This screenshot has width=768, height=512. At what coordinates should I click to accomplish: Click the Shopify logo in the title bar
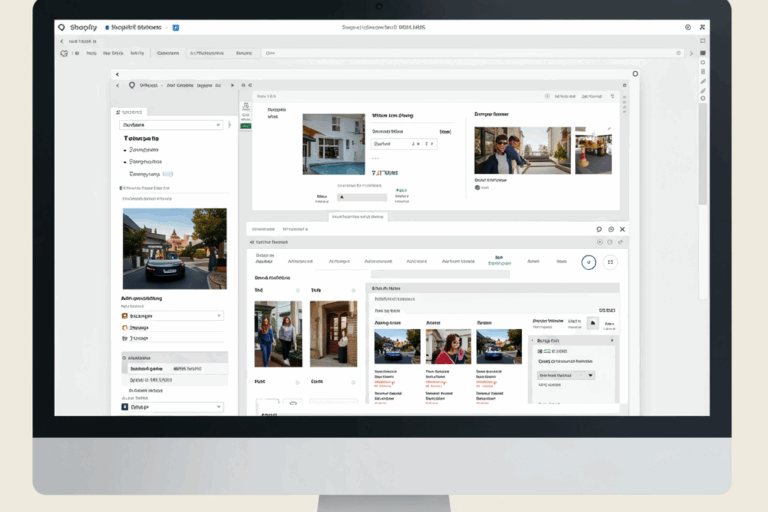pyautogui.click(x=62, y=28)
